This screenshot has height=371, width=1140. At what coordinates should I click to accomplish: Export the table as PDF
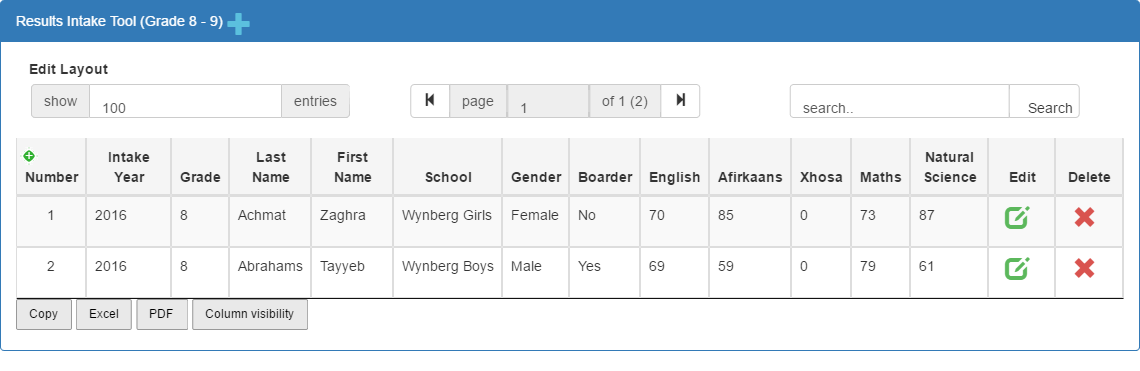pos(162,314)
